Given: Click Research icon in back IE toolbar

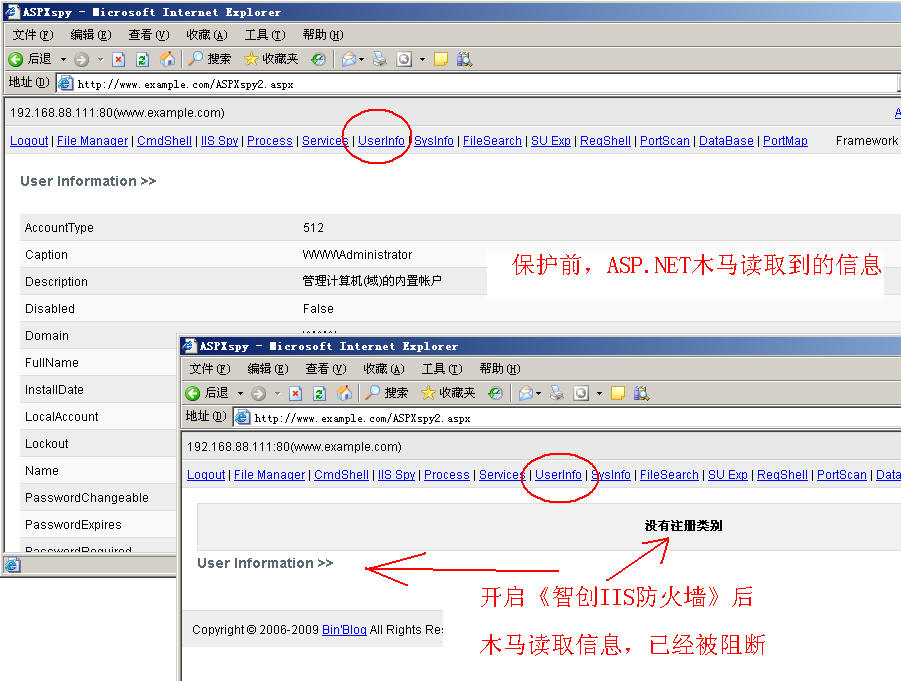Looking at the screenshot, I should (464, 59).
